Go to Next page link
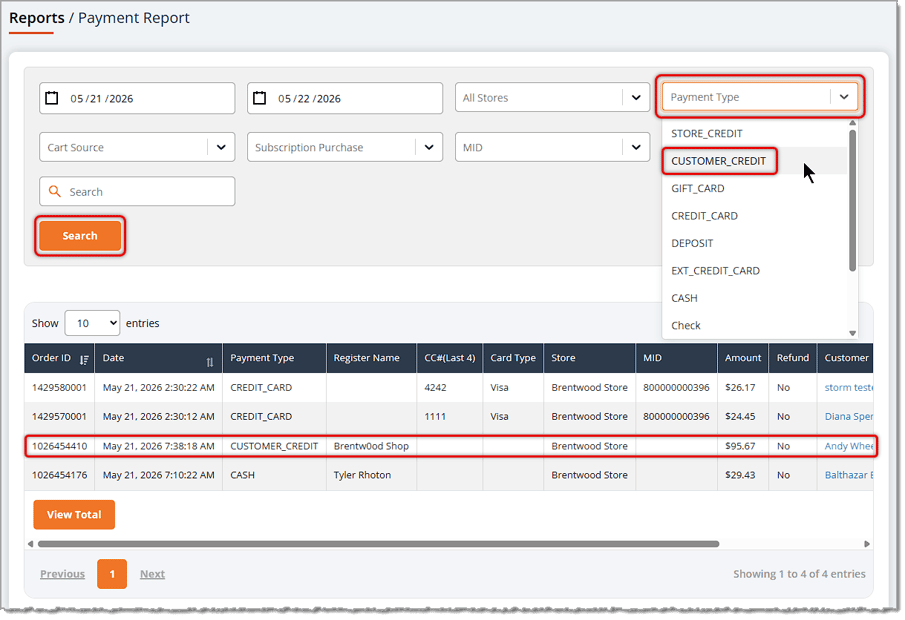Viewport: 905px width, 620px height. pyautogui.click(x=152, y=574)
